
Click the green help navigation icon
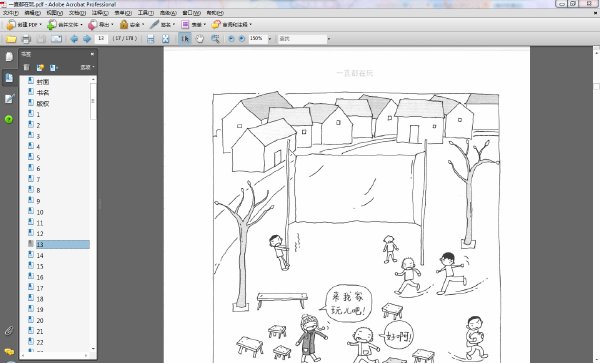tap(9, 119)
